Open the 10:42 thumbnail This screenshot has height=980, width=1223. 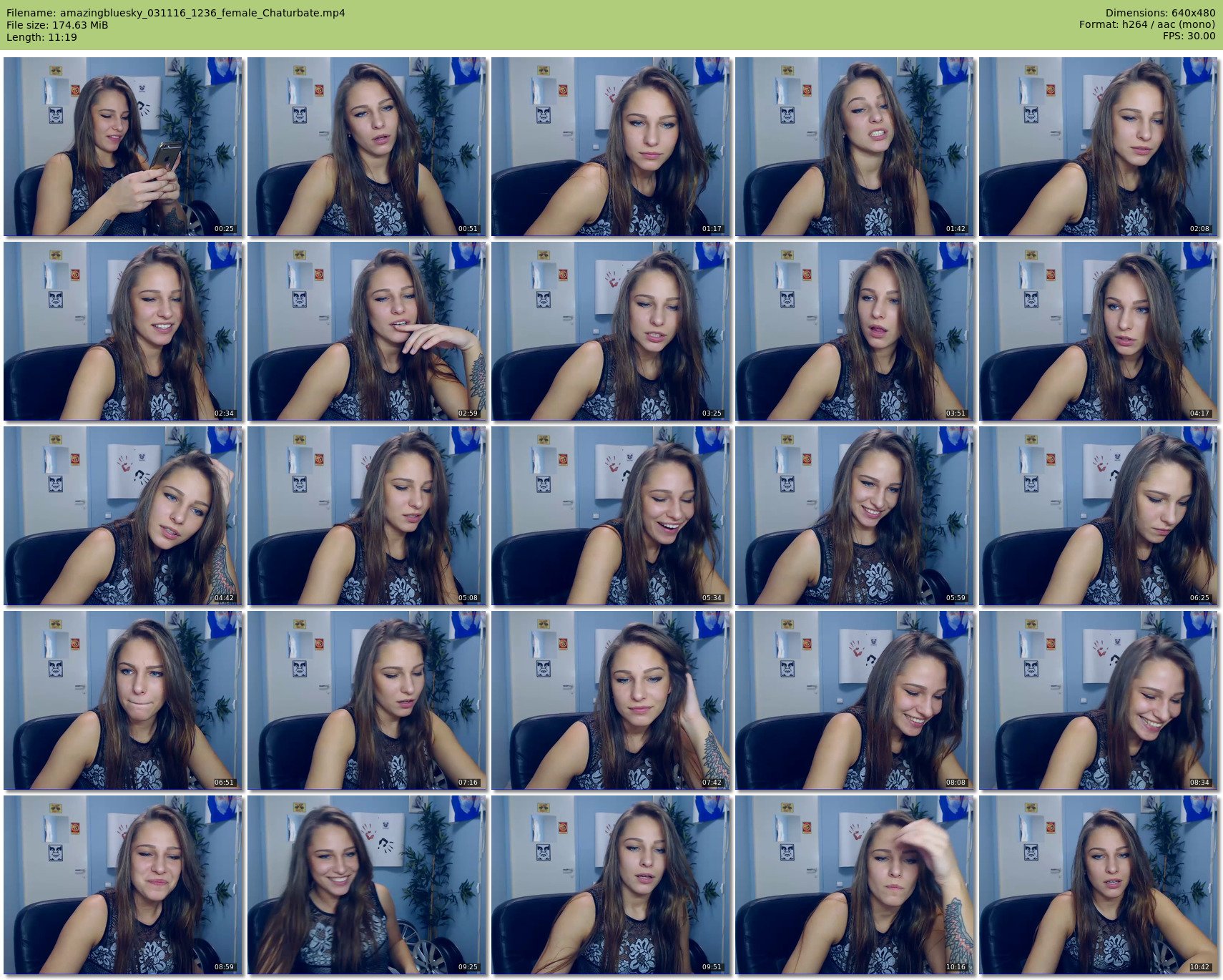coord(1099,885)
